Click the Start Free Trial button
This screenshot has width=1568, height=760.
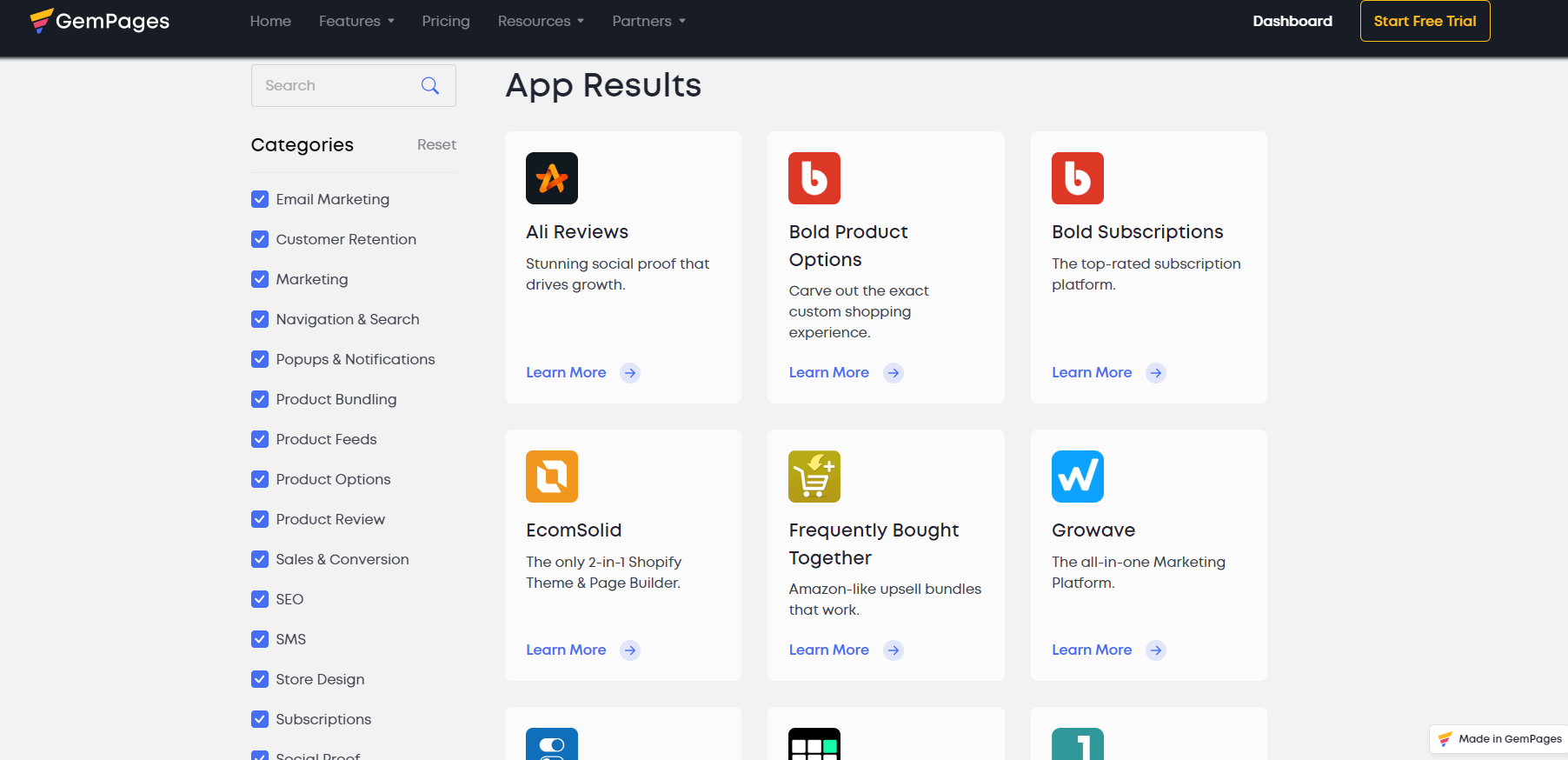(1425, 21)
